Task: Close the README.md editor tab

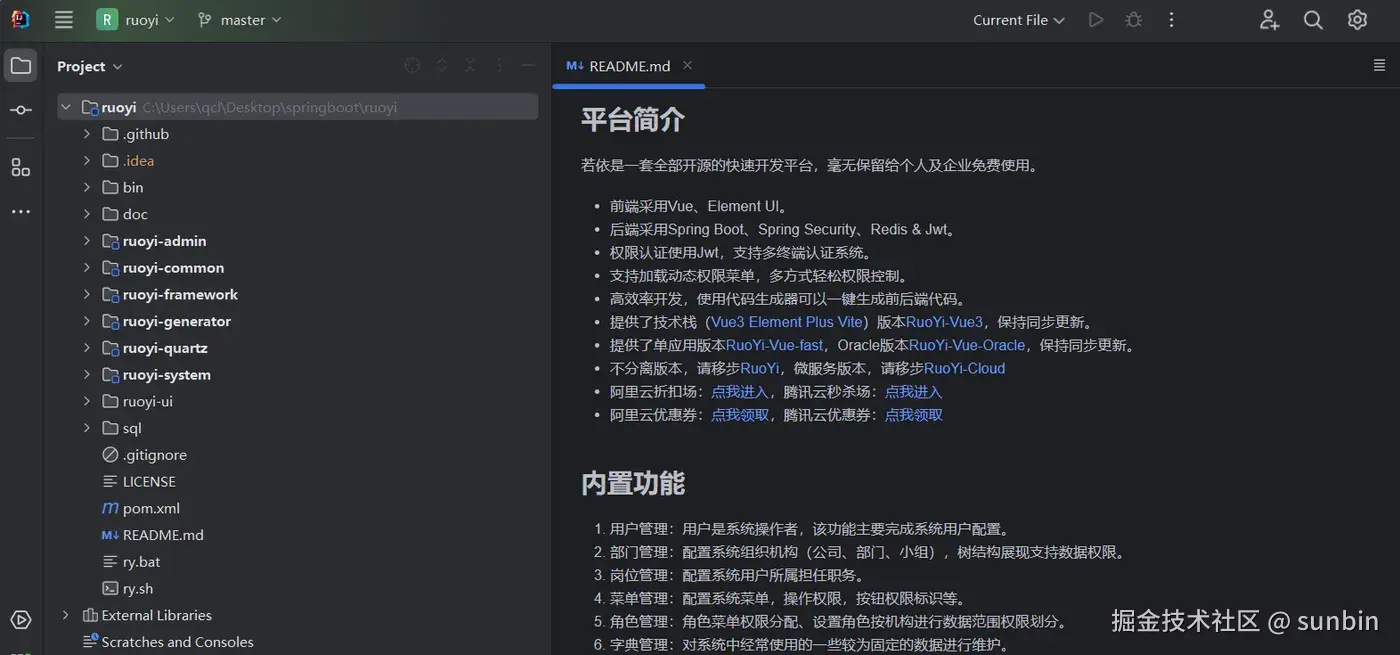Action: point(687,65)
